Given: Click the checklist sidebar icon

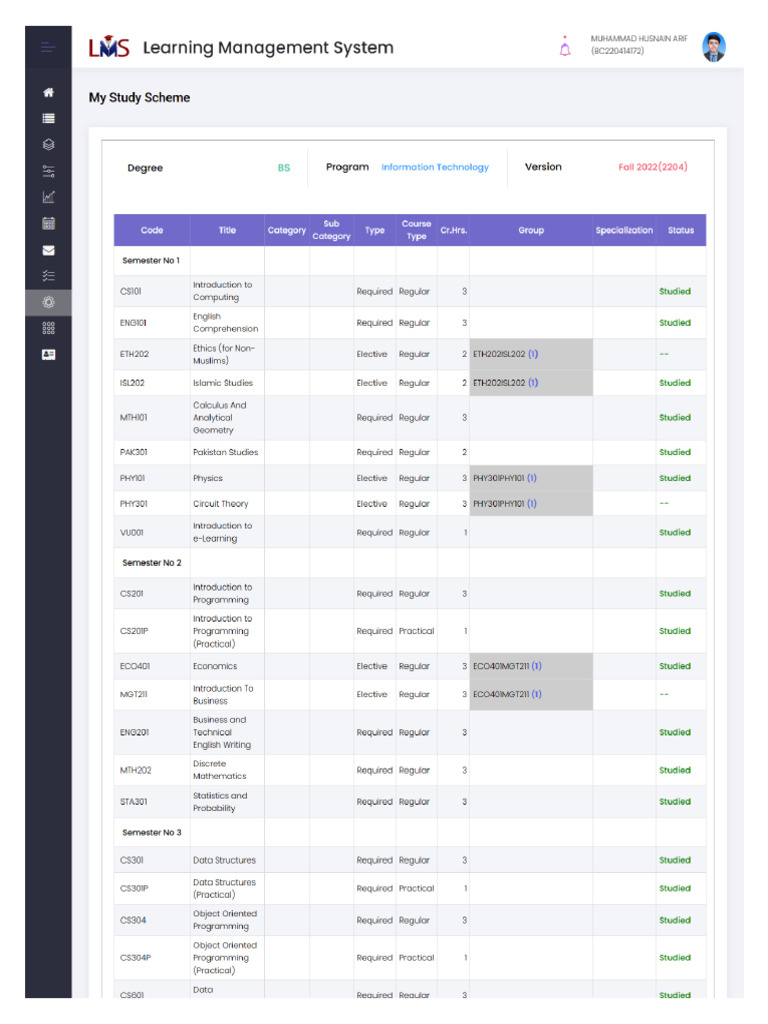Looking at the screenshot, I should click(48, 276).
